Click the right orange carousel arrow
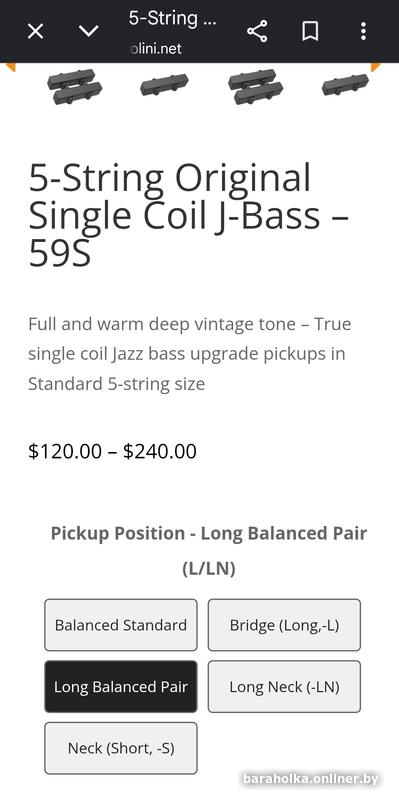 click(376, 67)
